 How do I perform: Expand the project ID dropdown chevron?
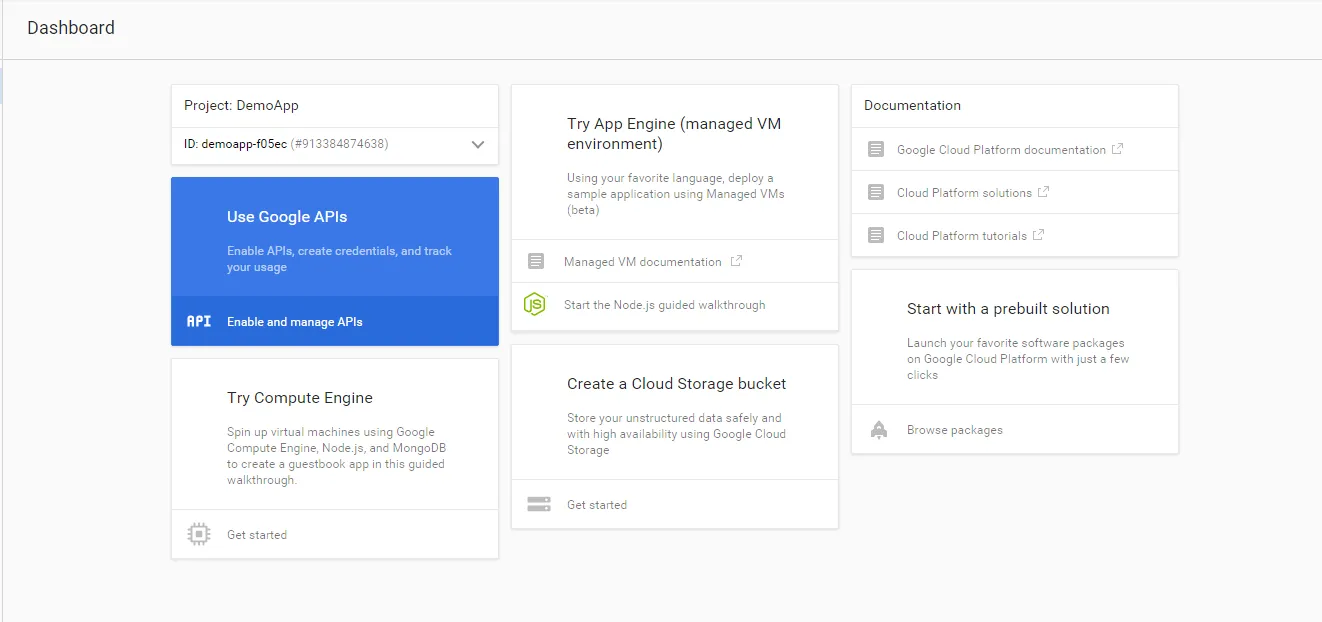coord(478,145)
